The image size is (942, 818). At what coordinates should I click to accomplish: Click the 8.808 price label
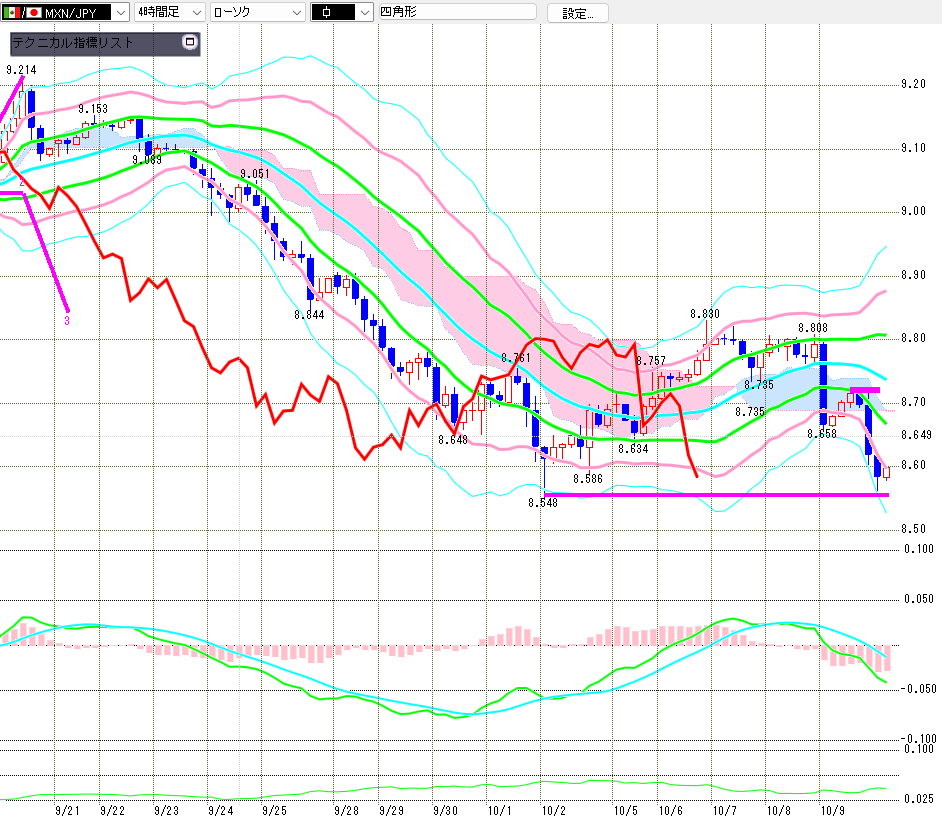pos(813,328)
